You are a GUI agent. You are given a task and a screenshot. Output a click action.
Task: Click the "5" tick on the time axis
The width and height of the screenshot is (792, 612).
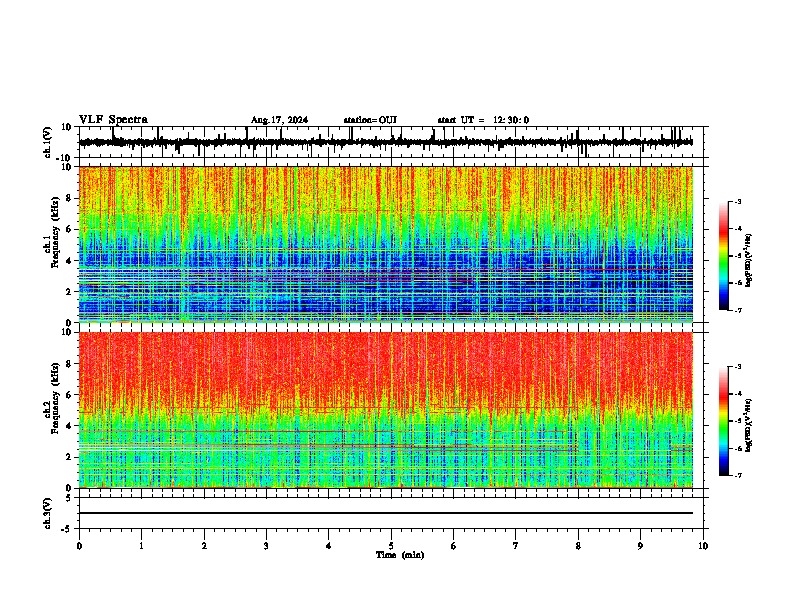(x=391, y=546)
